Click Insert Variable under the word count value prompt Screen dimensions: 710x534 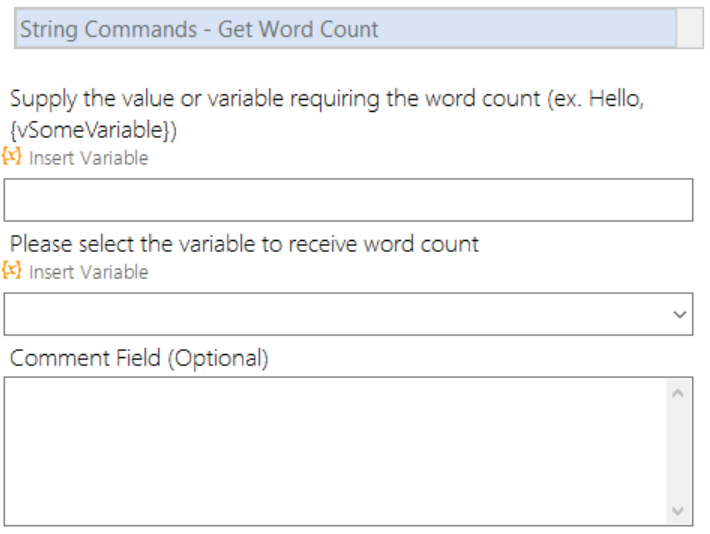(89, 158)
